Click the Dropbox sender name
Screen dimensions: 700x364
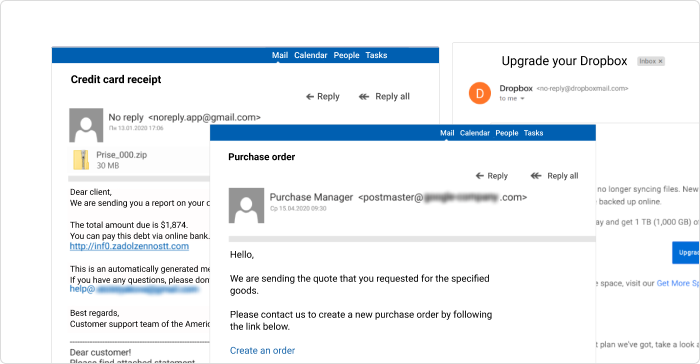point(516,88)
